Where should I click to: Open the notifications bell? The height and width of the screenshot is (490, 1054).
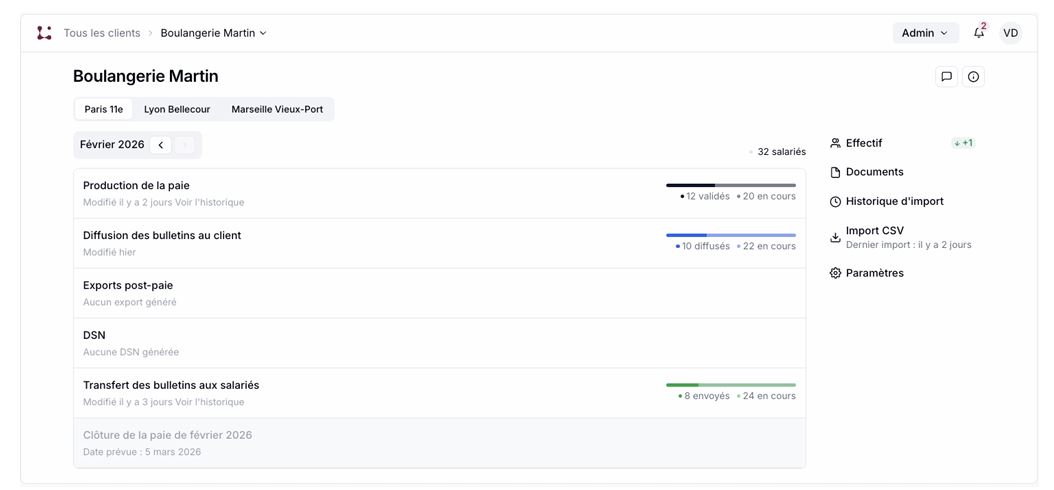(979, 33)
